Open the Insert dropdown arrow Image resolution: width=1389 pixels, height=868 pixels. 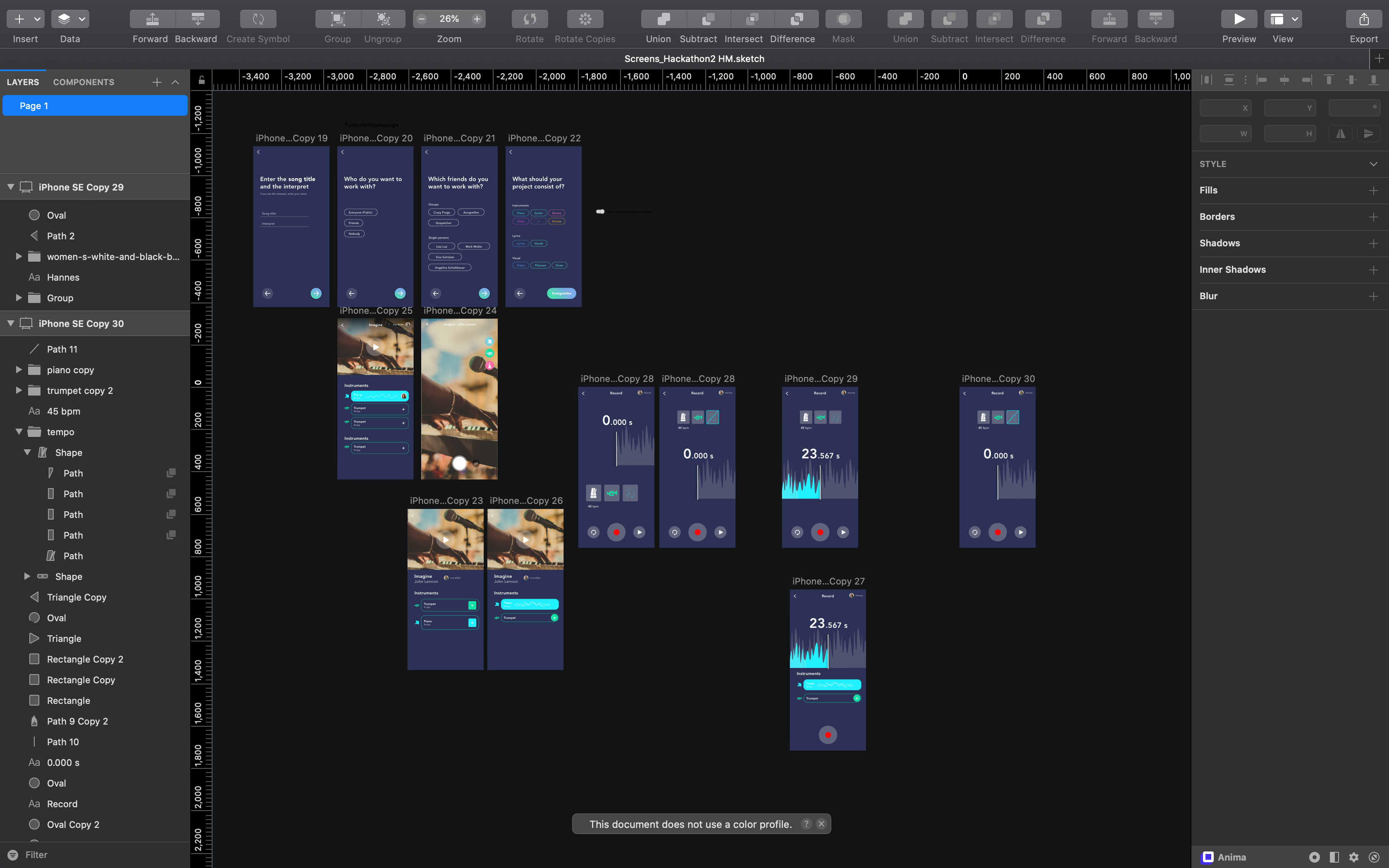(x=37, y=19)
